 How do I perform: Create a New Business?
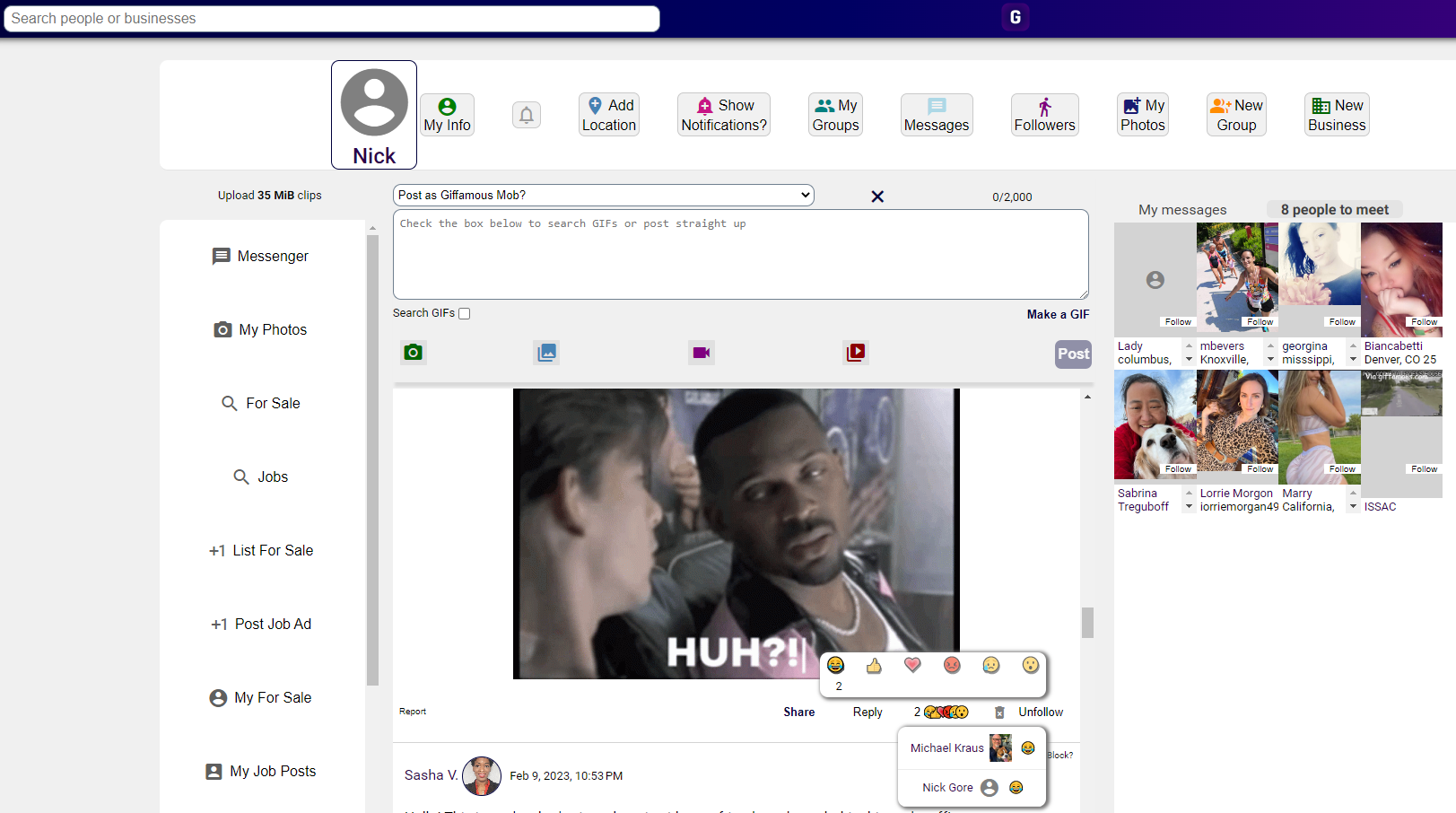1337,115
